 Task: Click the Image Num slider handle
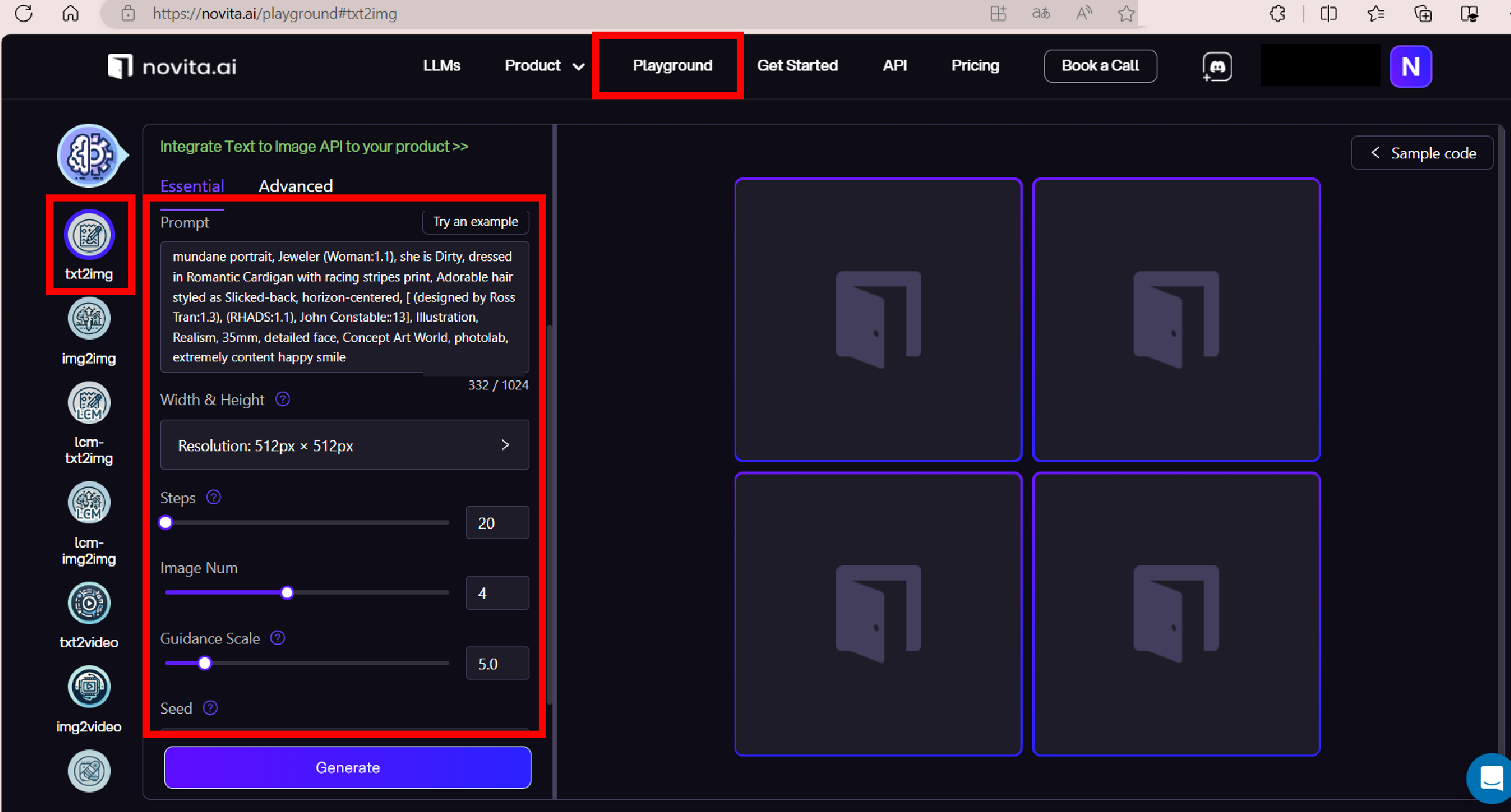[287, 593]
